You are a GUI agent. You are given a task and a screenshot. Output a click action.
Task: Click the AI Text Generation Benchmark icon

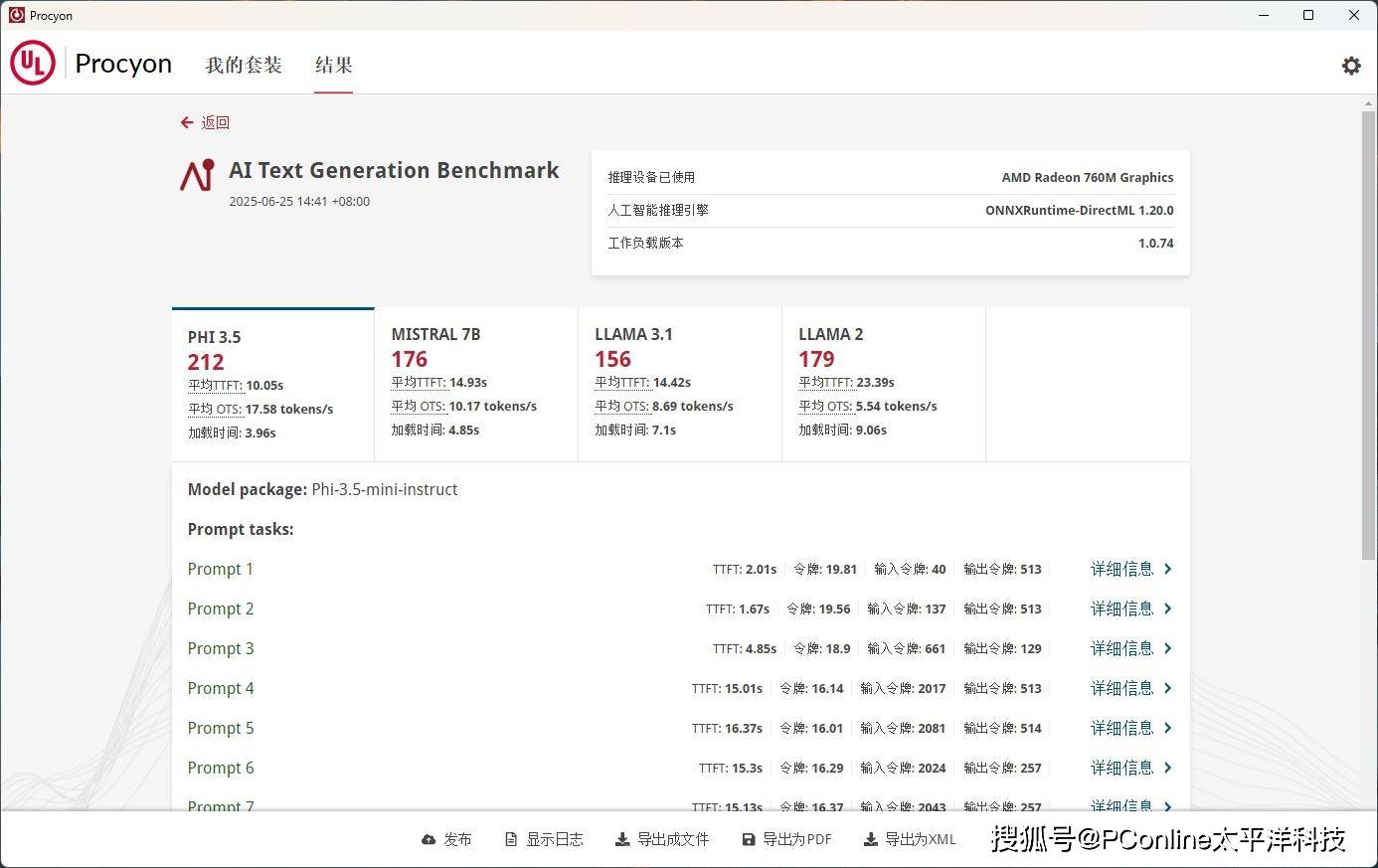[197, 175]
